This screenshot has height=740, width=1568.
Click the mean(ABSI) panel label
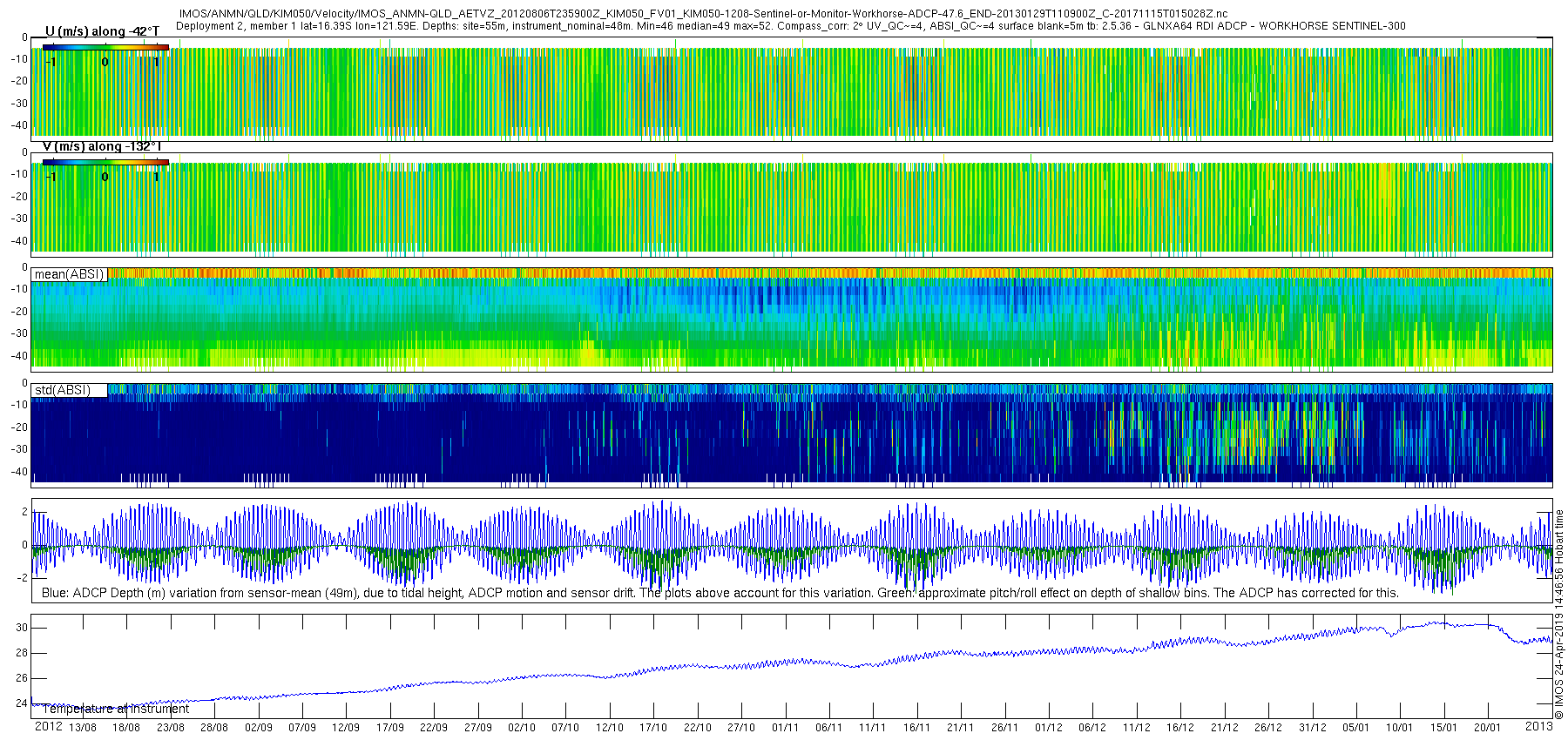(x=70, y=274)
